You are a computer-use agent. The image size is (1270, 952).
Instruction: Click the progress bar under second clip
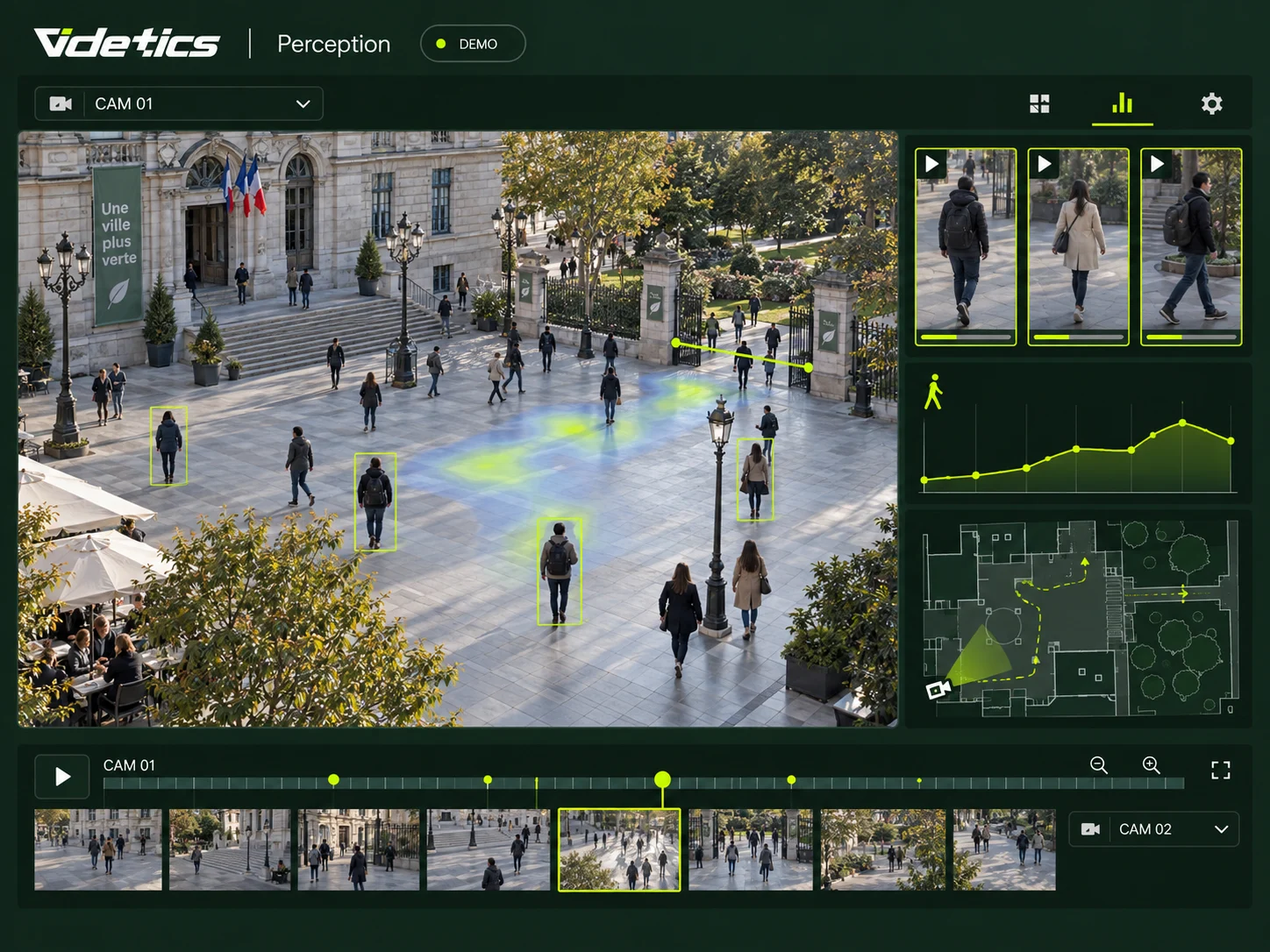[1078, 337]
